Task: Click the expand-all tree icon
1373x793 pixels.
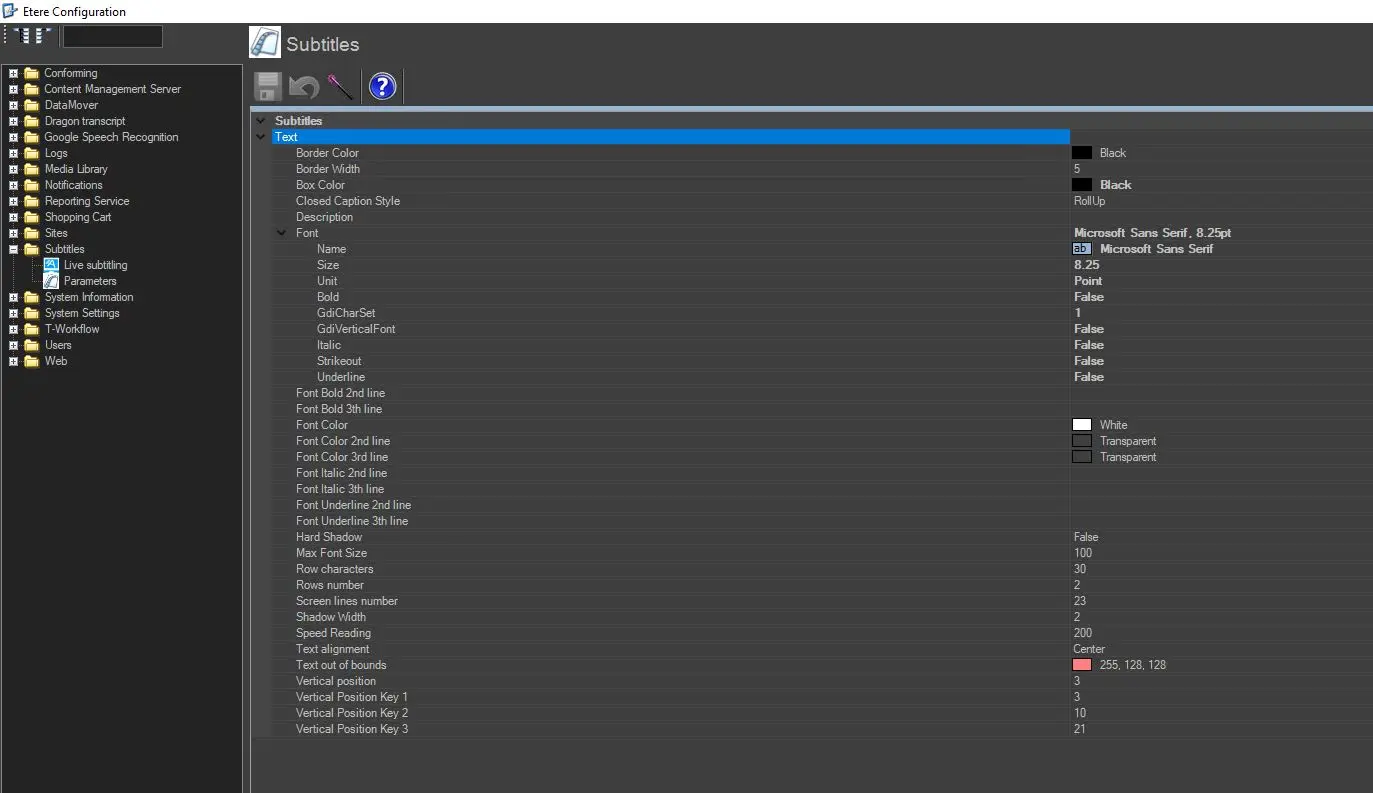Action: [21, 36]
